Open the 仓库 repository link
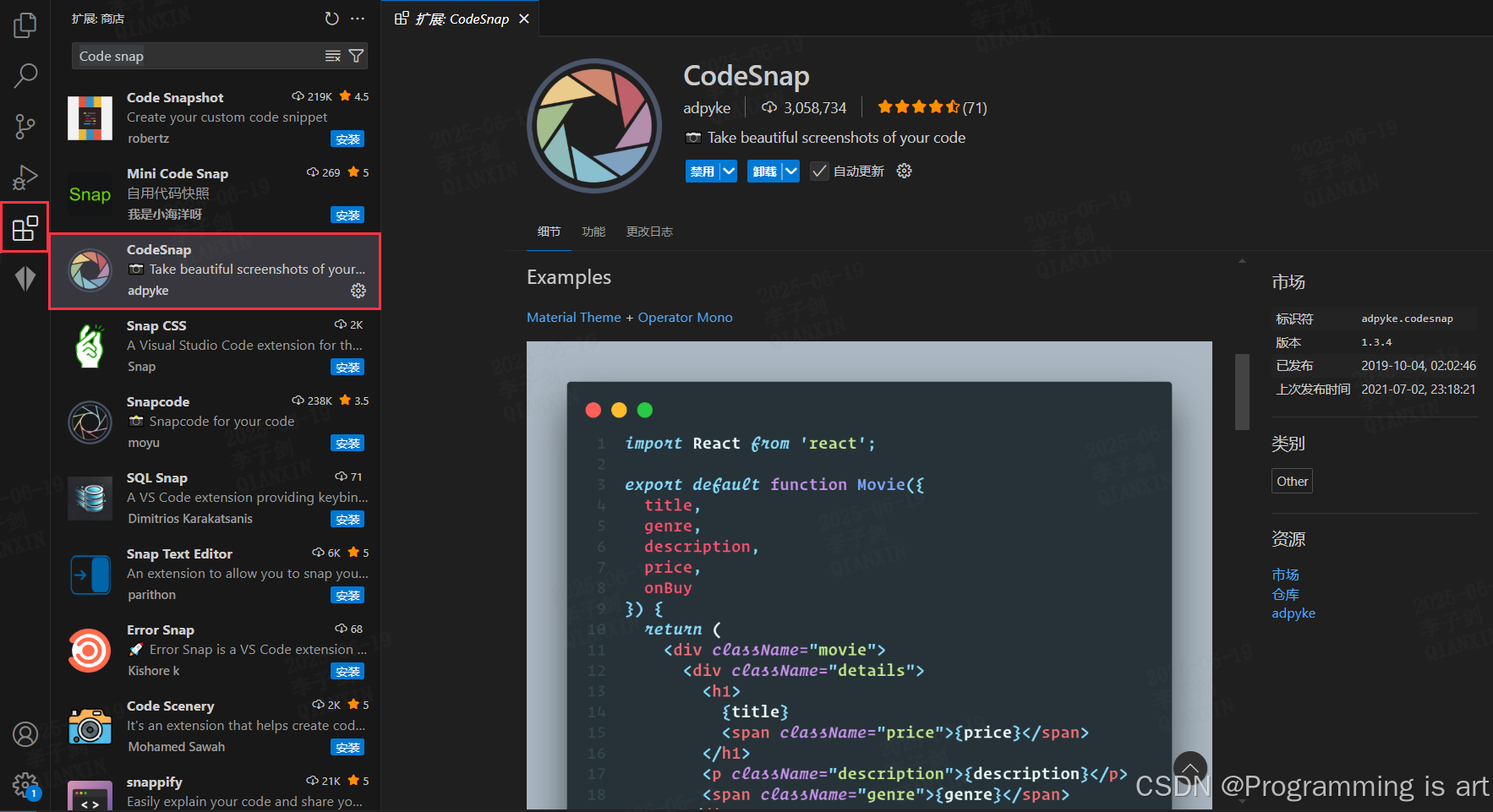The height and width of the screenshot is (812, 1493). tap(1285, 594)
